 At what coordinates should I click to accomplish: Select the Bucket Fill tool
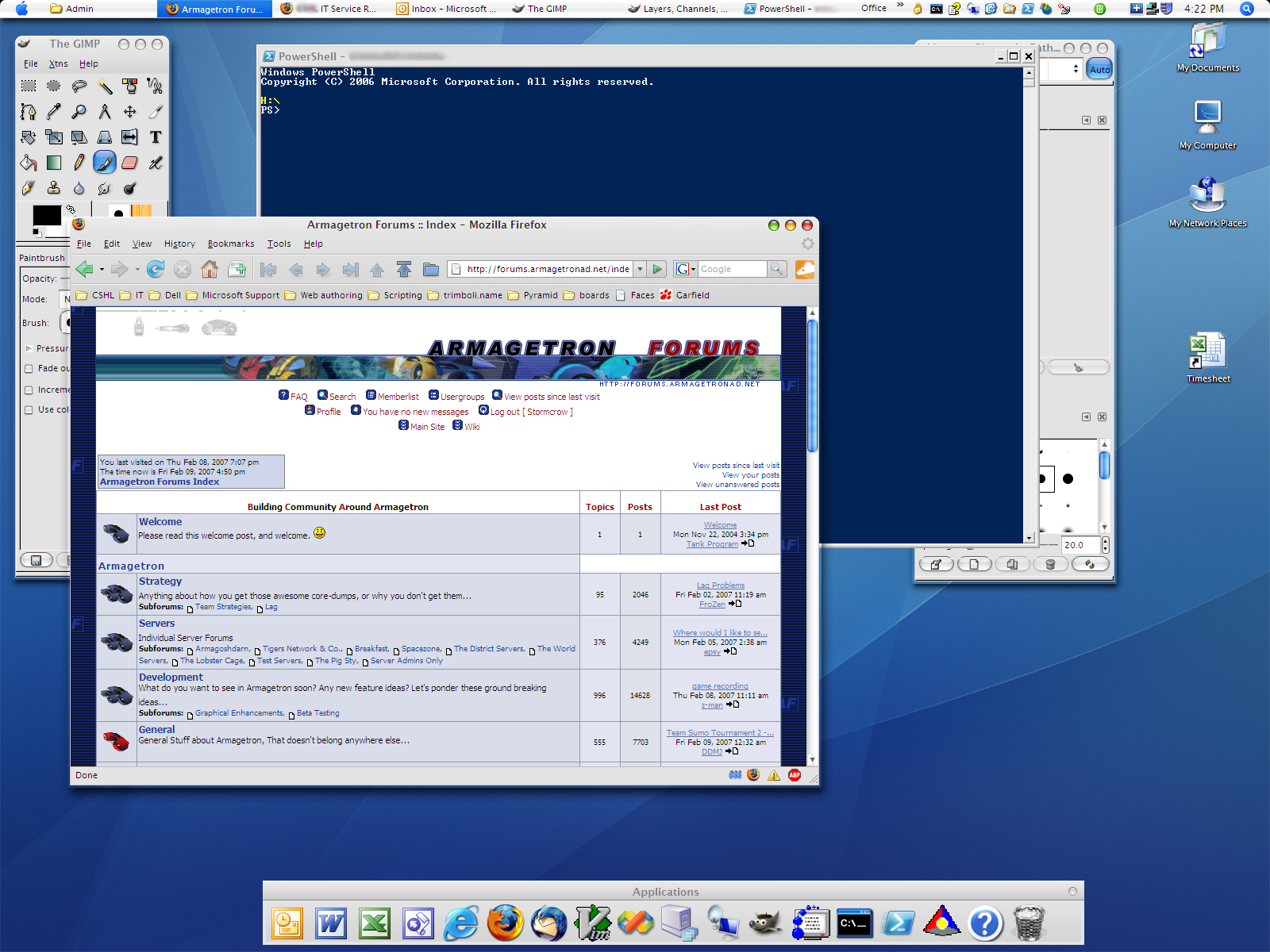tap(29, 163)
